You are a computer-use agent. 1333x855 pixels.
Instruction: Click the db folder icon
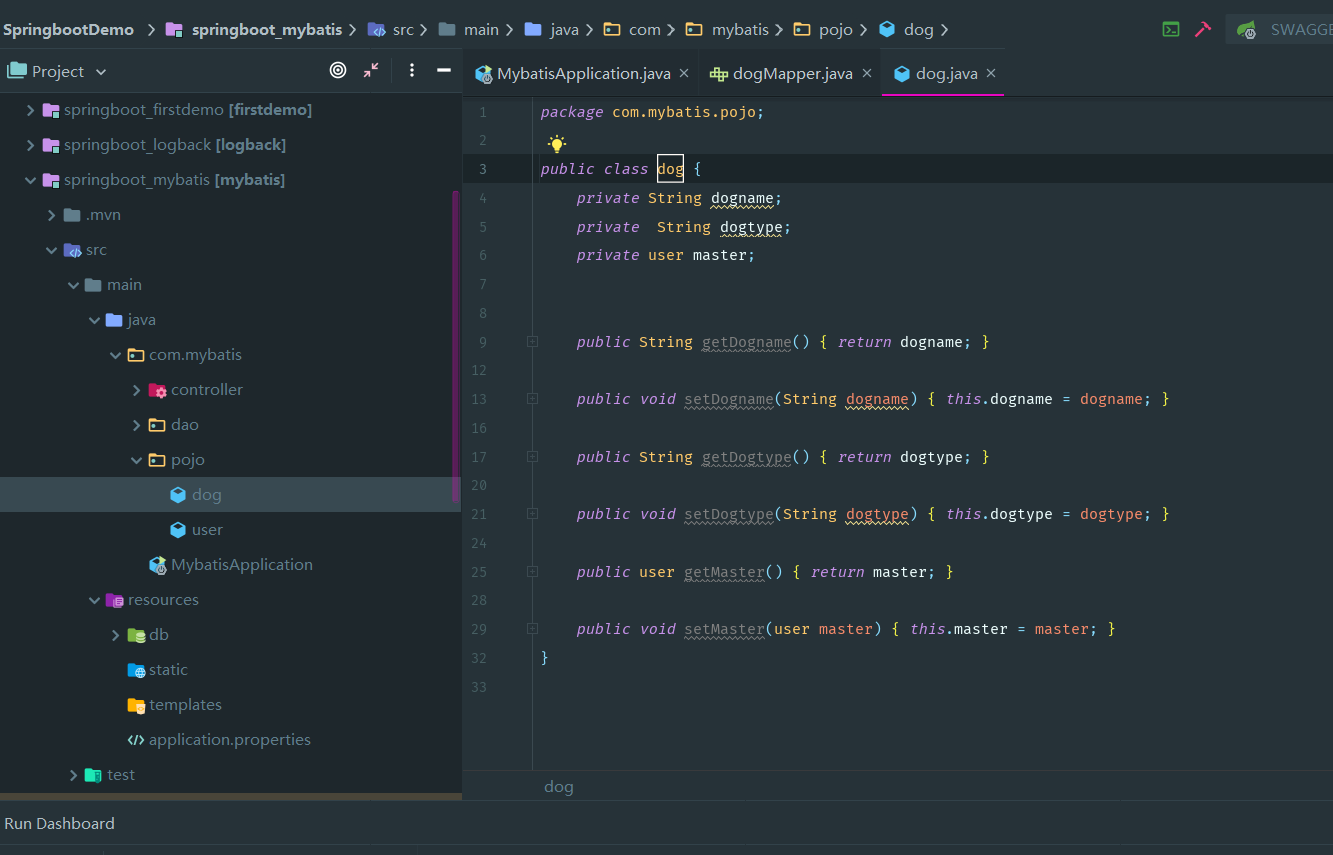(136, 635)
